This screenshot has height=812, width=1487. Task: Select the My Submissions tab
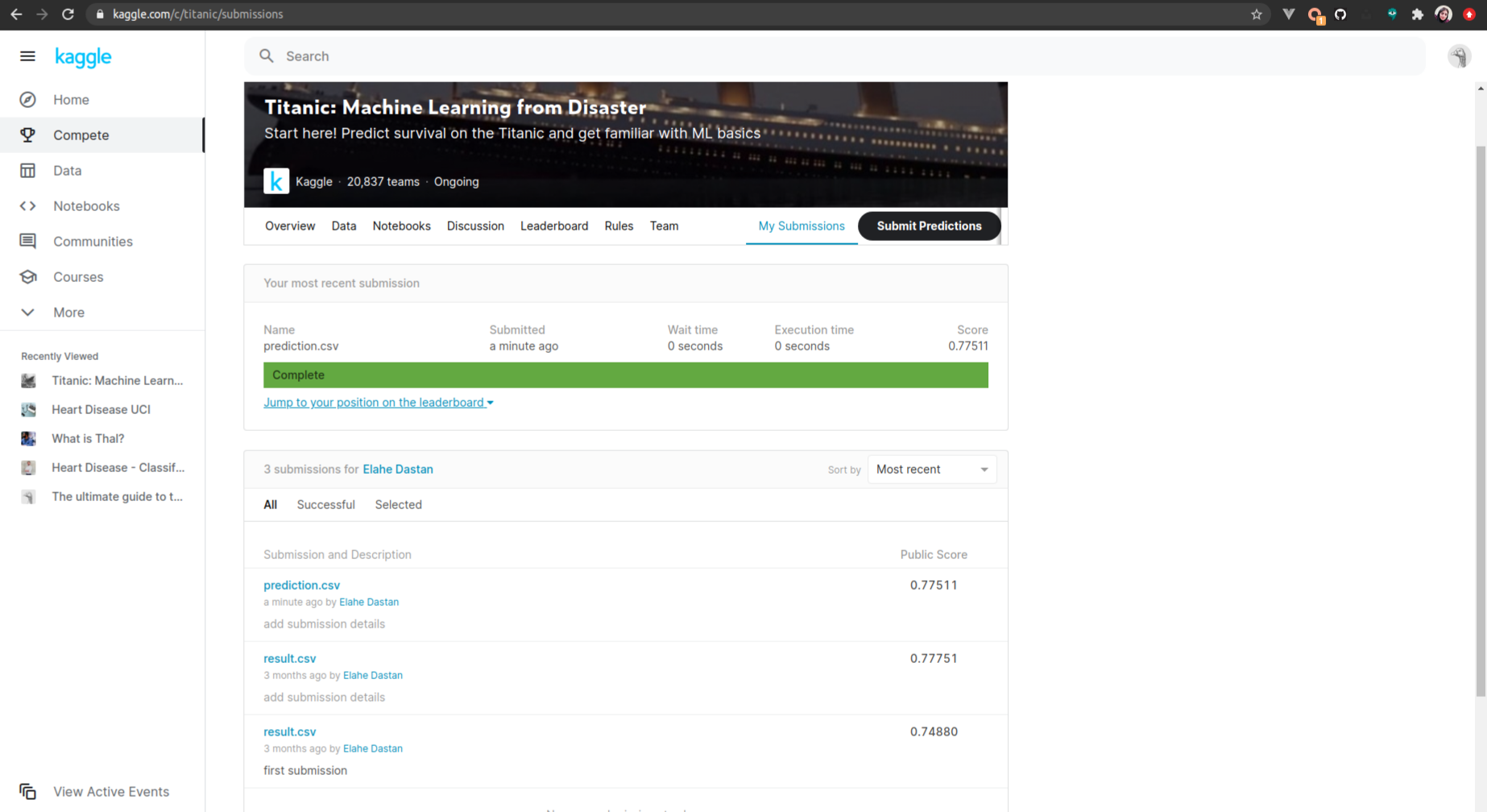(801, 226)
